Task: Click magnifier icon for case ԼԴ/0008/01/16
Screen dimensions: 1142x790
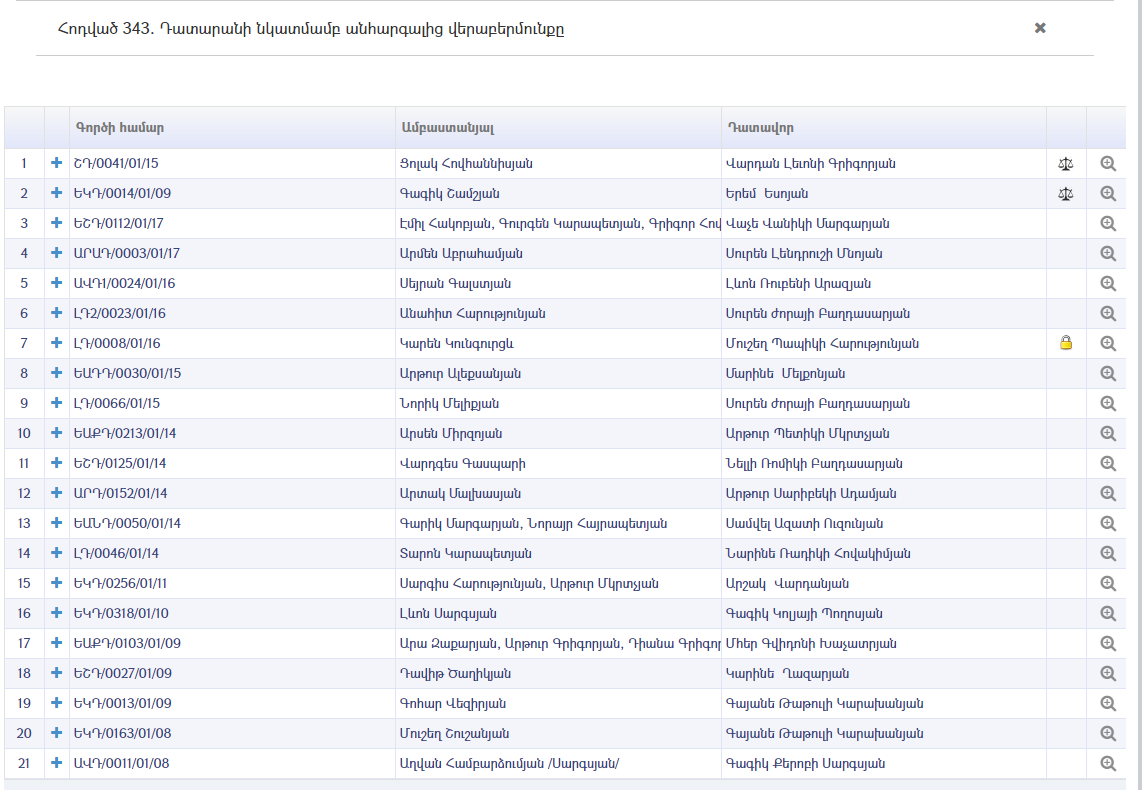Action: coord(1108,343)
